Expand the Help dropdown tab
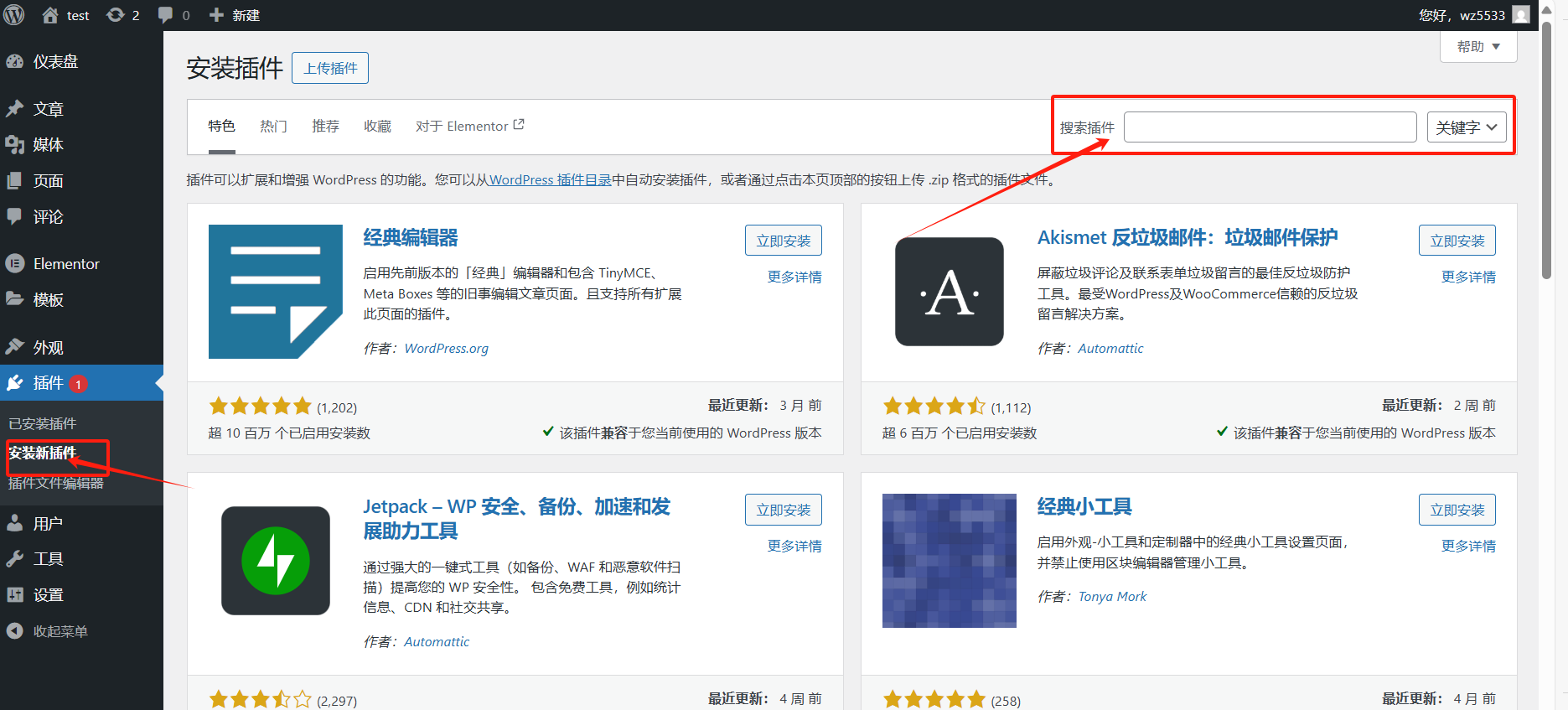This screenshot has height=710, width=1568. pyautogui.click(x=1477, y=47)
